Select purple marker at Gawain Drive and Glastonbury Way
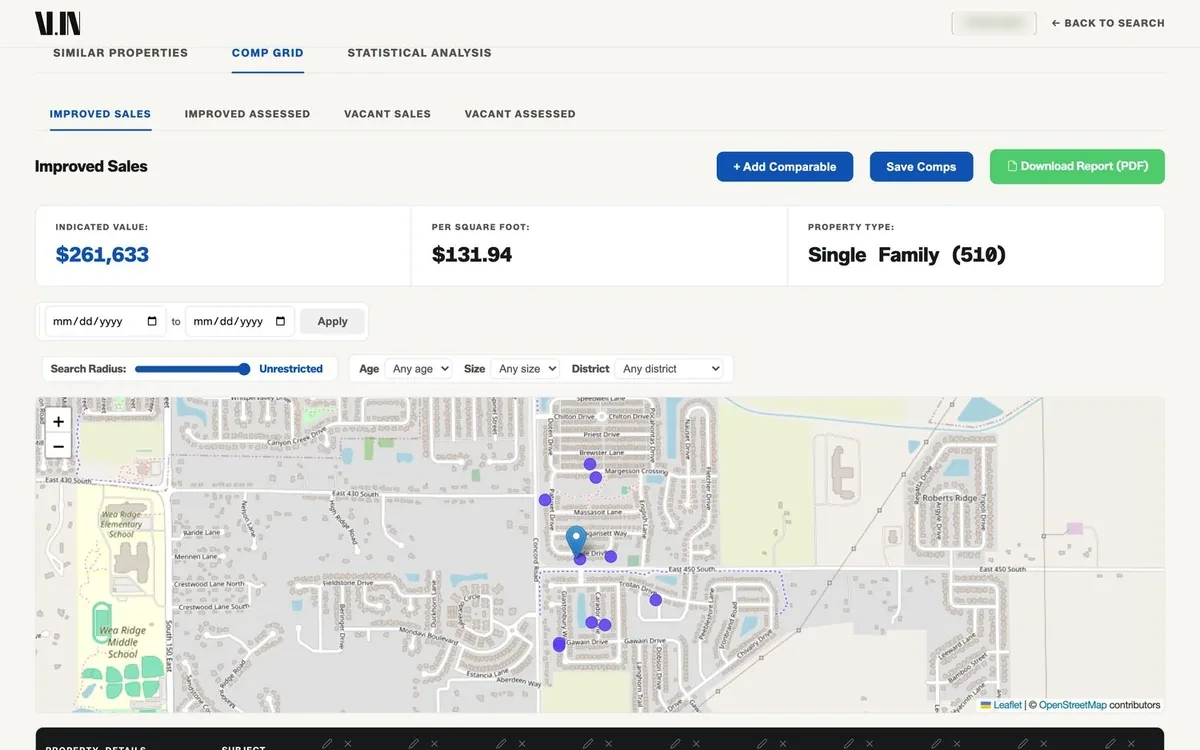 point(559,645)
